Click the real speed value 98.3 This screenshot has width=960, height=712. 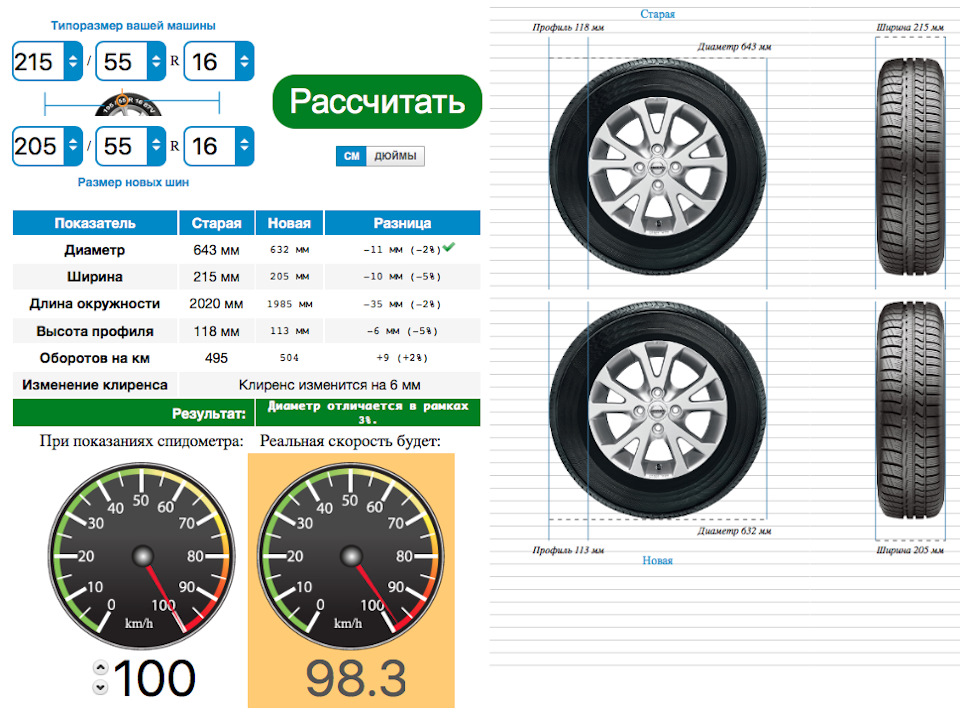(x=356, y=678)
